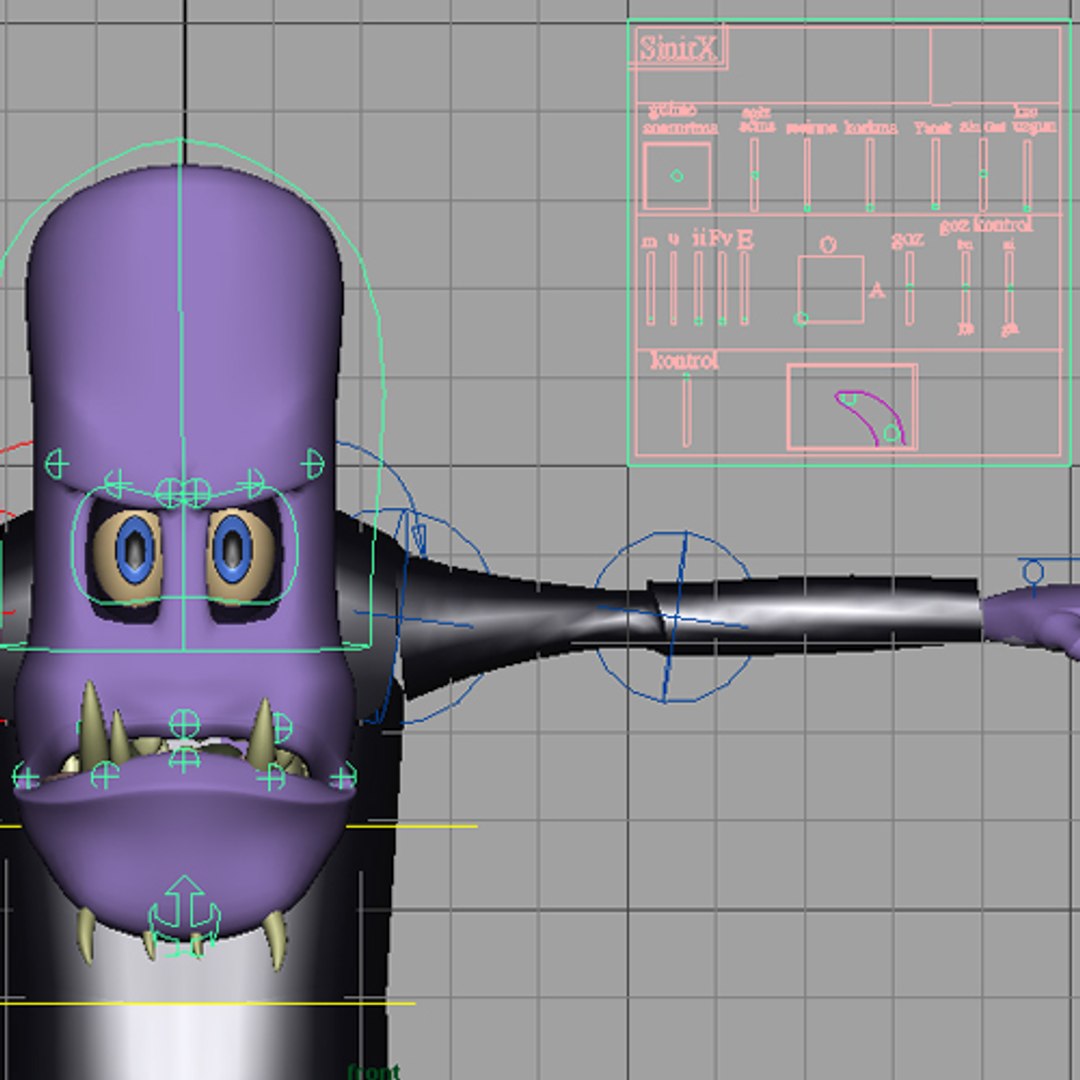Select the upper lip center crosshair control
The height and width of the screenshot is (1080, 1080).
click(x=184, y=724)
